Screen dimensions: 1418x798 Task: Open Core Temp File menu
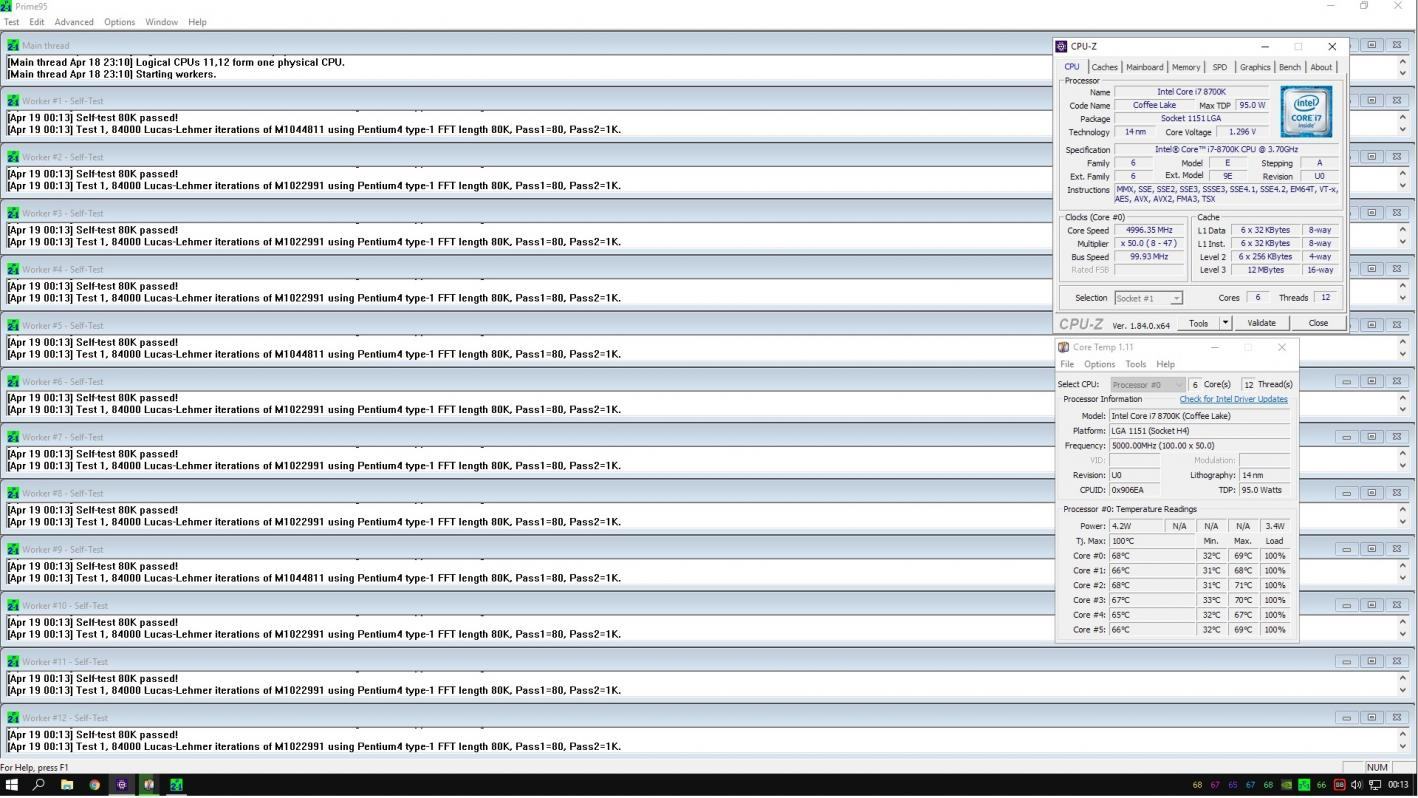point(1067,364)
